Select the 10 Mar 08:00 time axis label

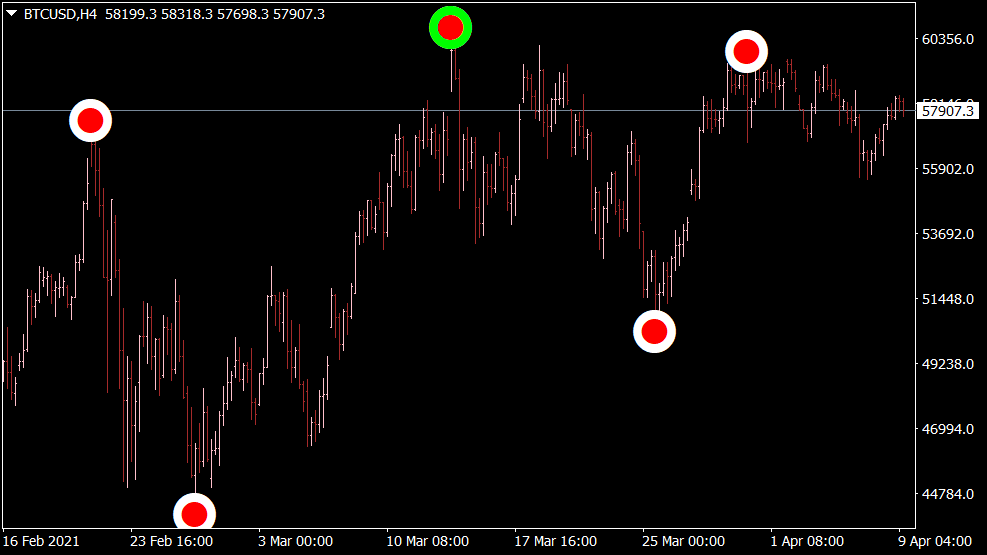click(426, 540)
